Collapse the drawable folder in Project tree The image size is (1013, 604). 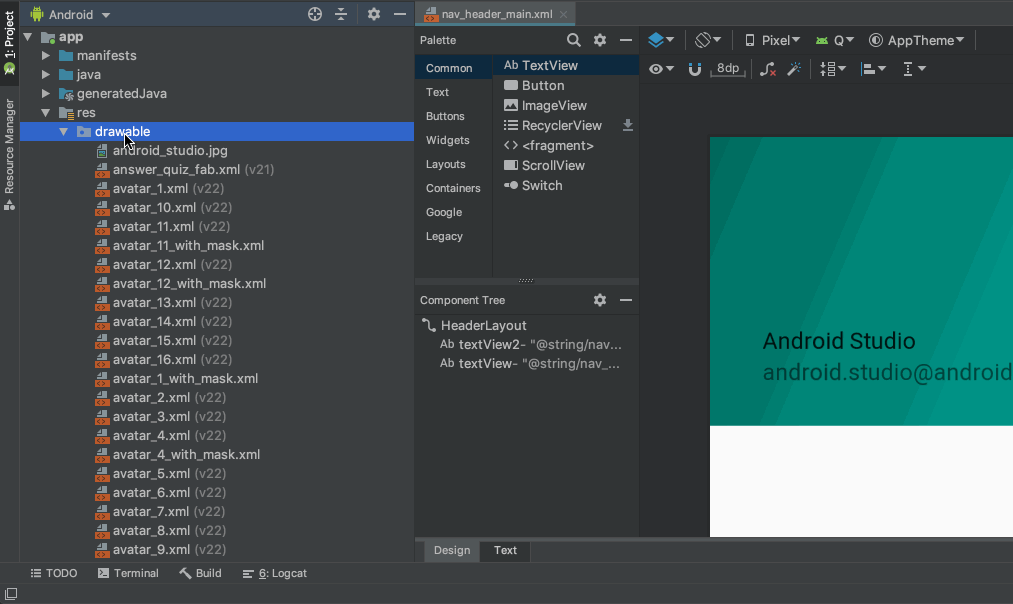63,131
